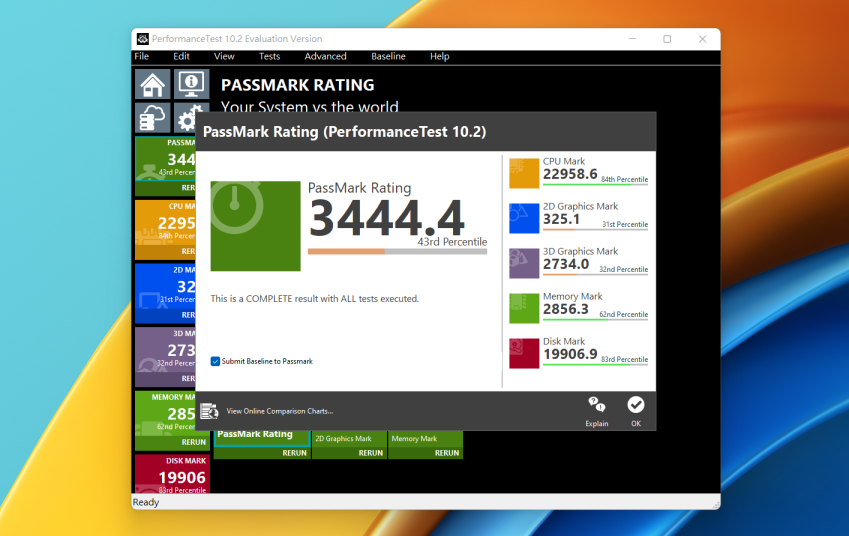This screenshot has height=536, width=849.
Task: Click the CPU Mark 84th percentile bar
Action: coord(596,185)
